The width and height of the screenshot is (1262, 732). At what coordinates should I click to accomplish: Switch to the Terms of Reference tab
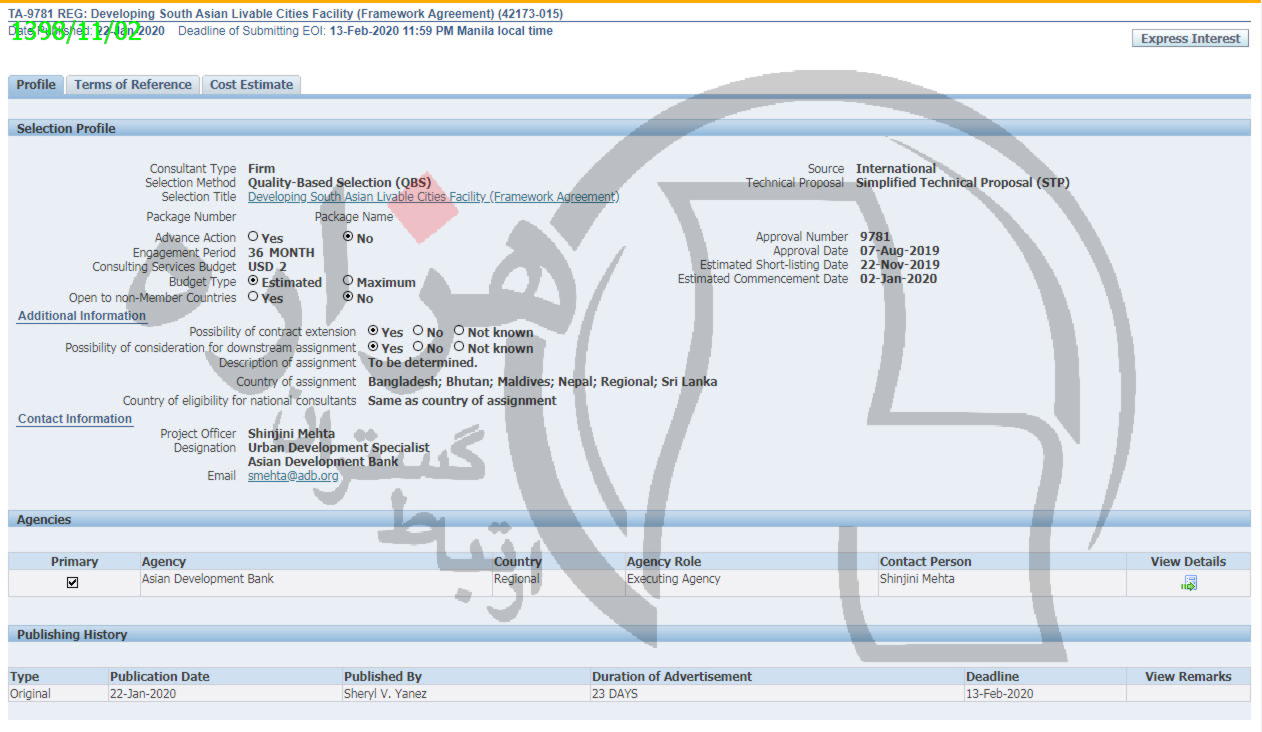133,85
